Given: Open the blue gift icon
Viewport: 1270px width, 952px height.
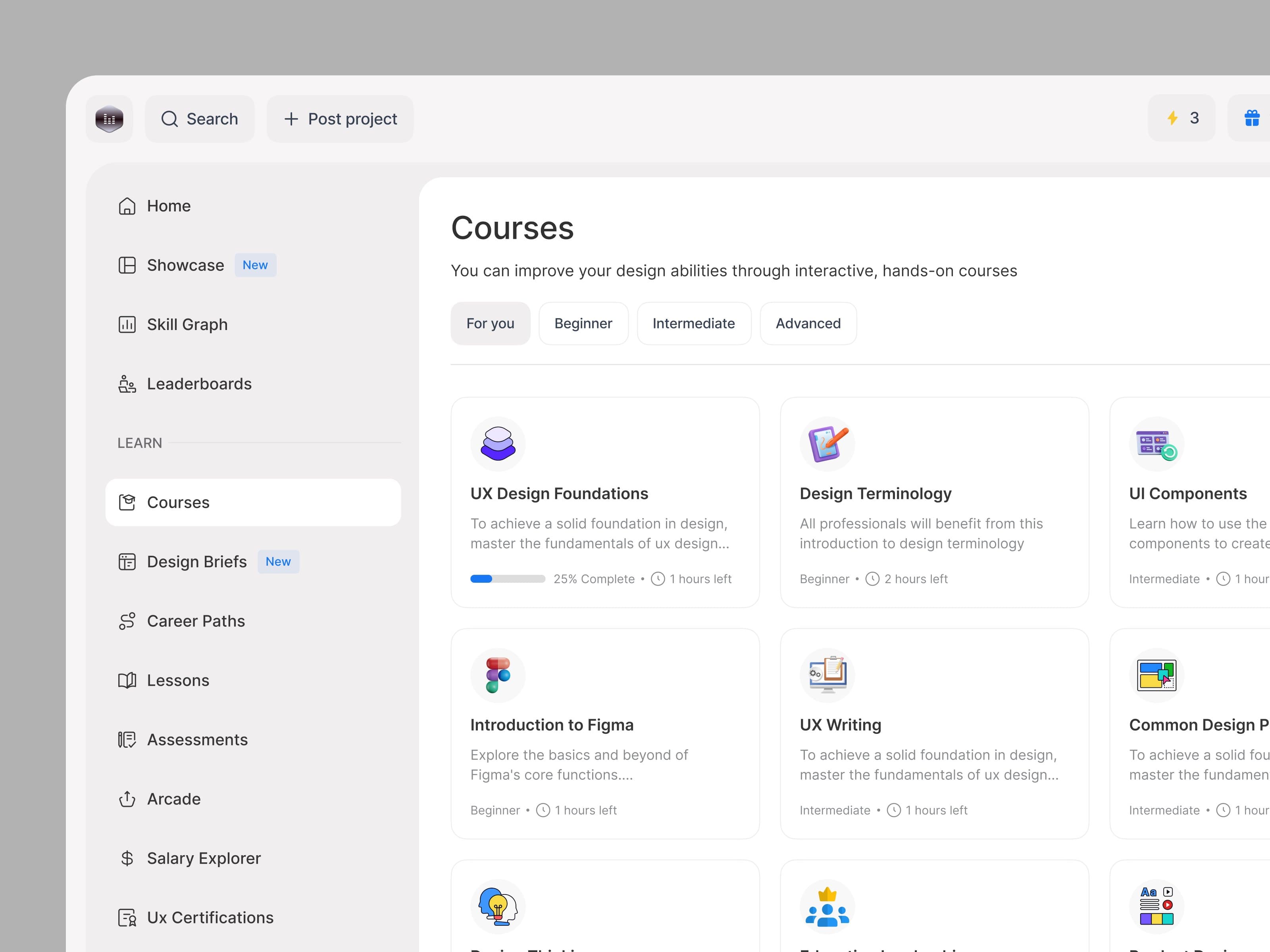Looking at the screenshot, I should [1252, 118].
